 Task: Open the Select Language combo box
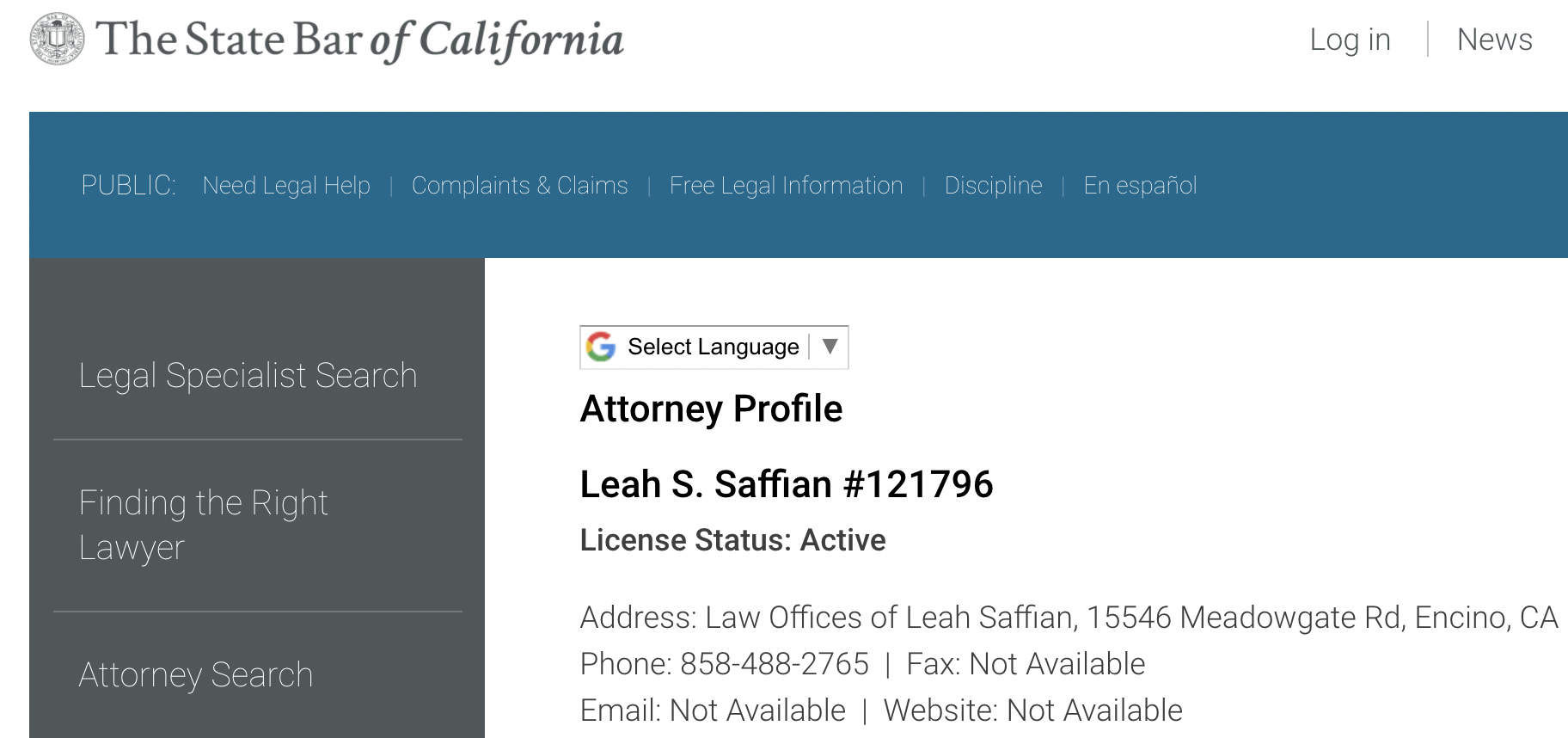(x=714, y=347)
